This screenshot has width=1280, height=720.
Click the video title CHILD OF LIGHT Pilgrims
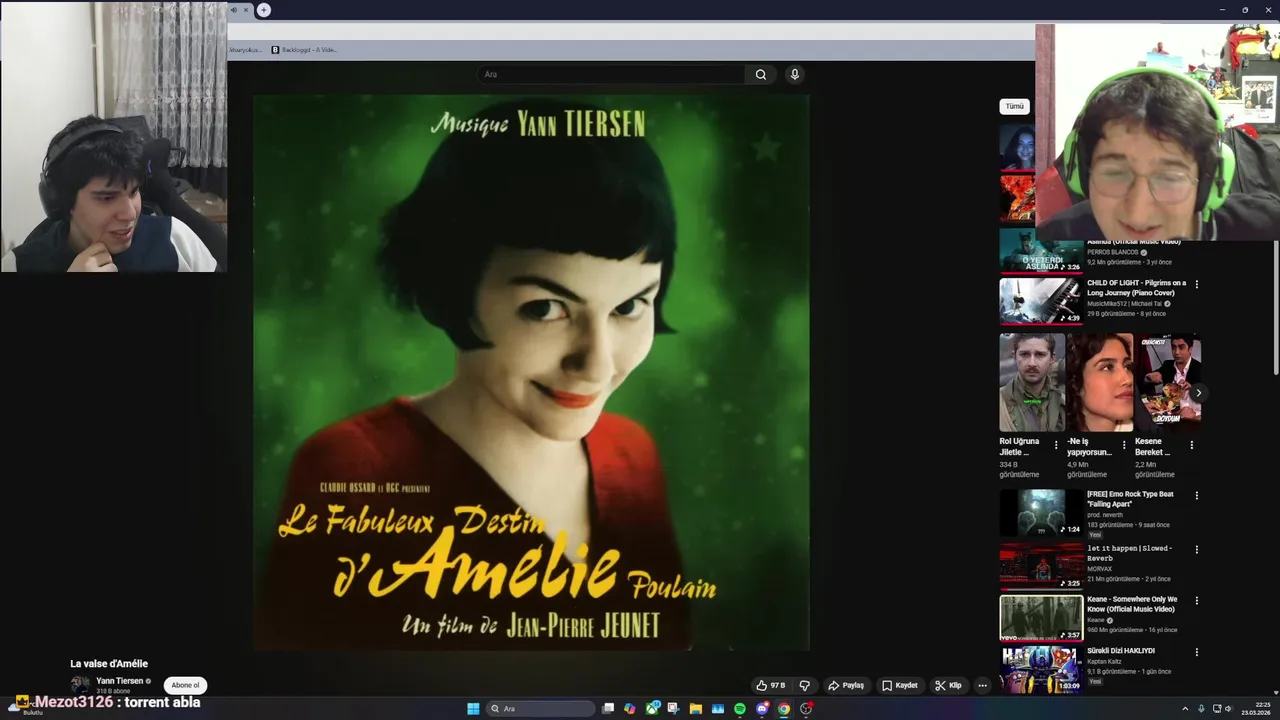[x=1136, y=288]
